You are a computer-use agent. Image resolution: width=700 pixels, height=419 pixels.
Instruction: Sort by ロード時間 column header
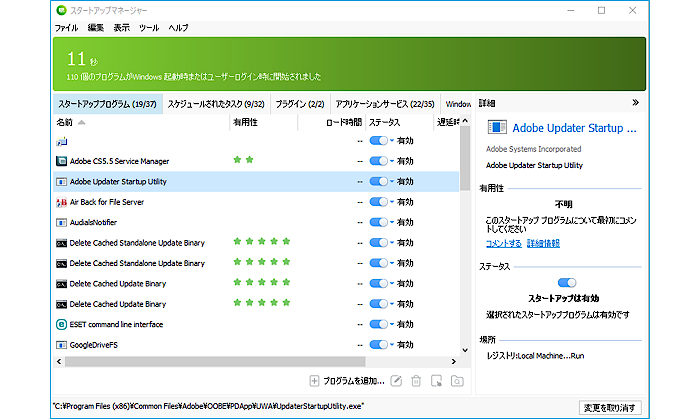[332, 122]
